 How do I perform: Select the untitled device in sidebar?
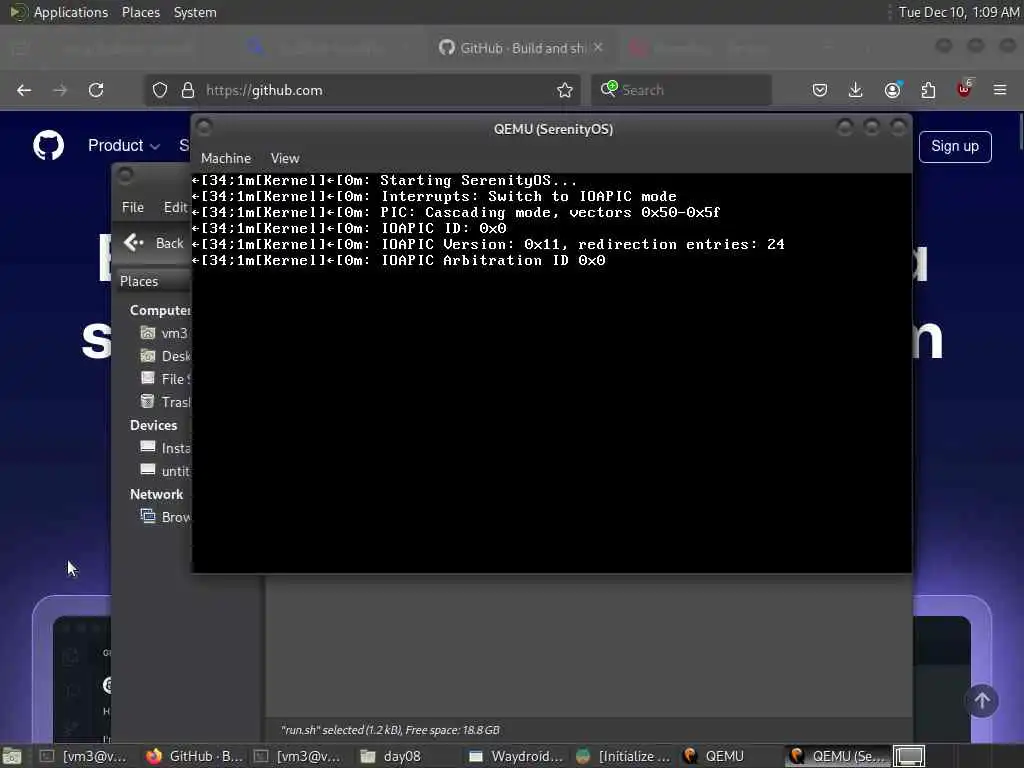click(165, 471)
